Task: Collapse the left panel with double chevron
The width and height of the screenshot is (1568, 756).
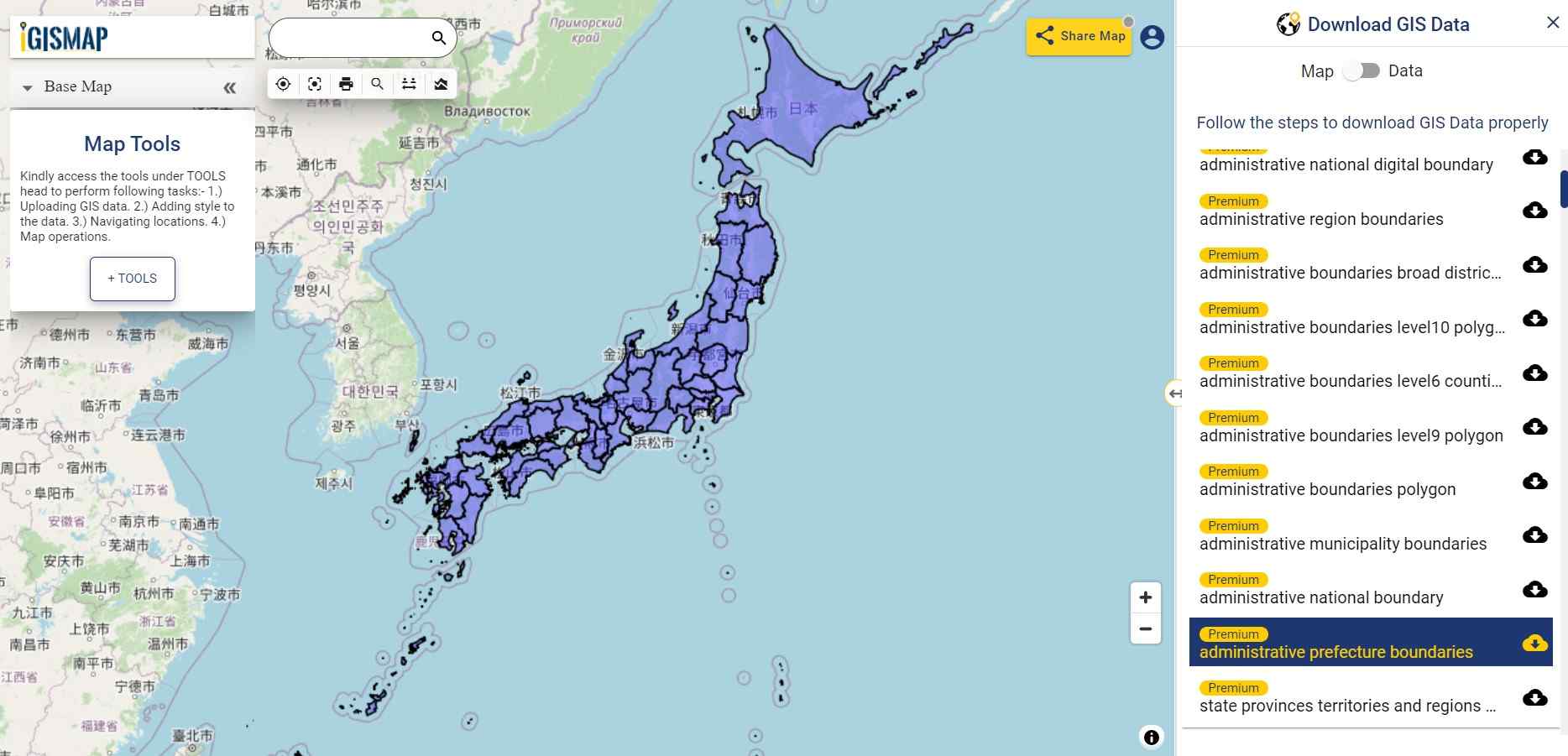Action: click(x=230, y=86)
